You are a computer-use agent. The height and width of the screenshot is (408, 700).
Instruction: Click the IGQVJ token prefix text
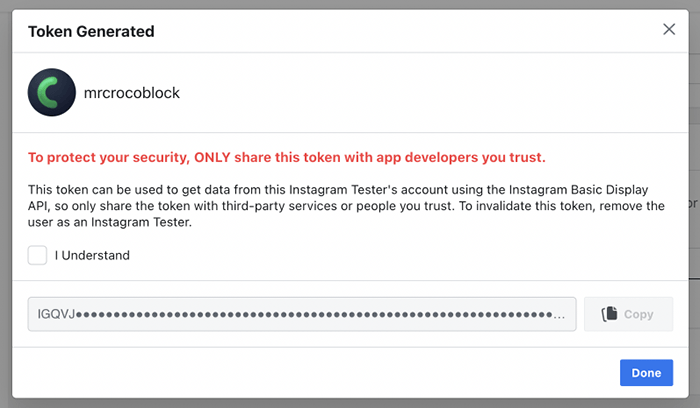coord(56,314)
